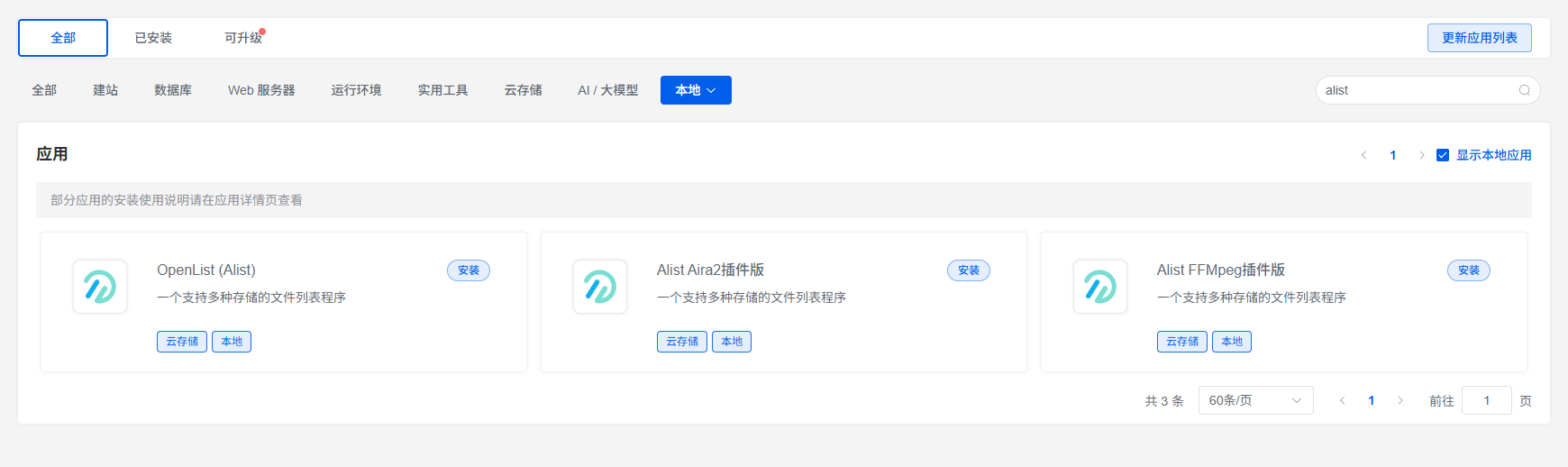The image size is (1568, 467).
Task: Switch to the top 全部 tab
Action: pyautogui.click(x=63, y=38)
